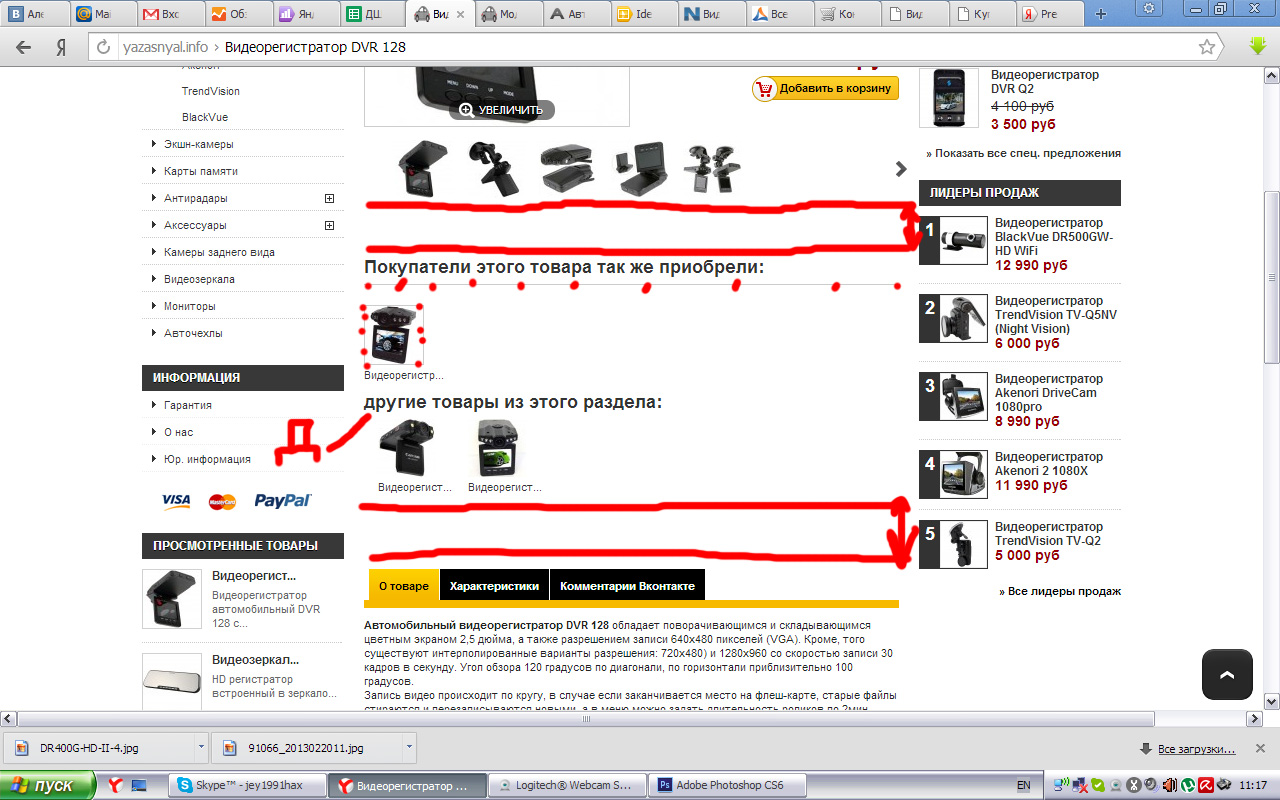Click the EN language indicator
Viewport: 1280px width, 800px height.
point(1023,785)
